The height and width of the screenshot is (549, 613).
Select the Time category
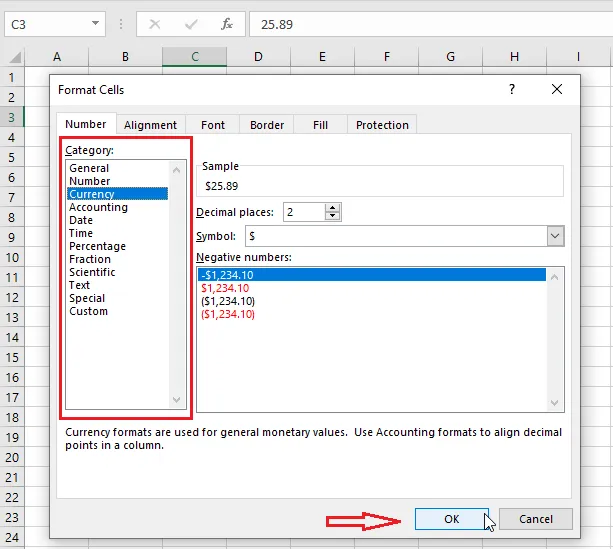coord(117,233)
